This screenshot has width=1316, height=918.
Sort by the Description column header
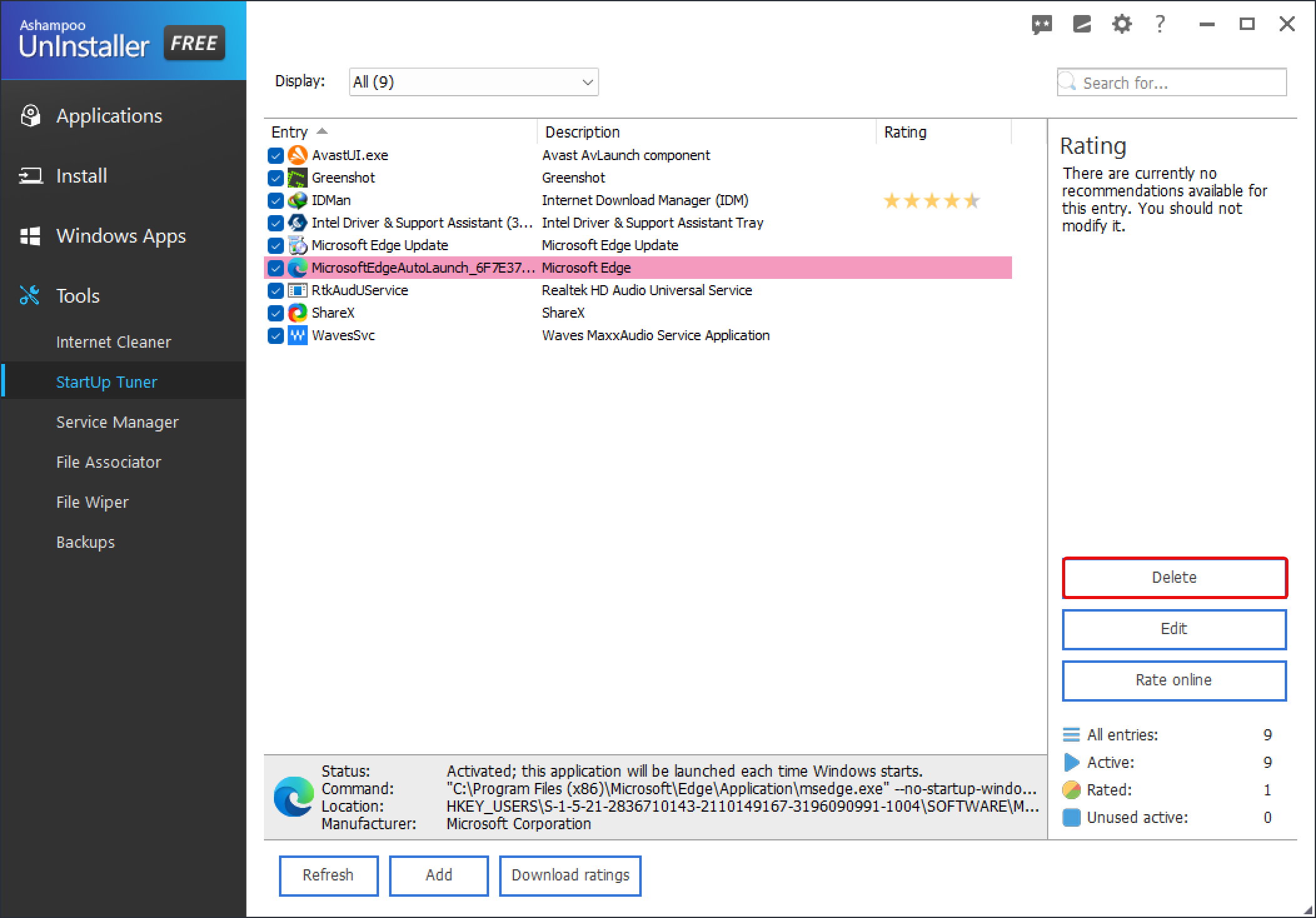(706, 132)
